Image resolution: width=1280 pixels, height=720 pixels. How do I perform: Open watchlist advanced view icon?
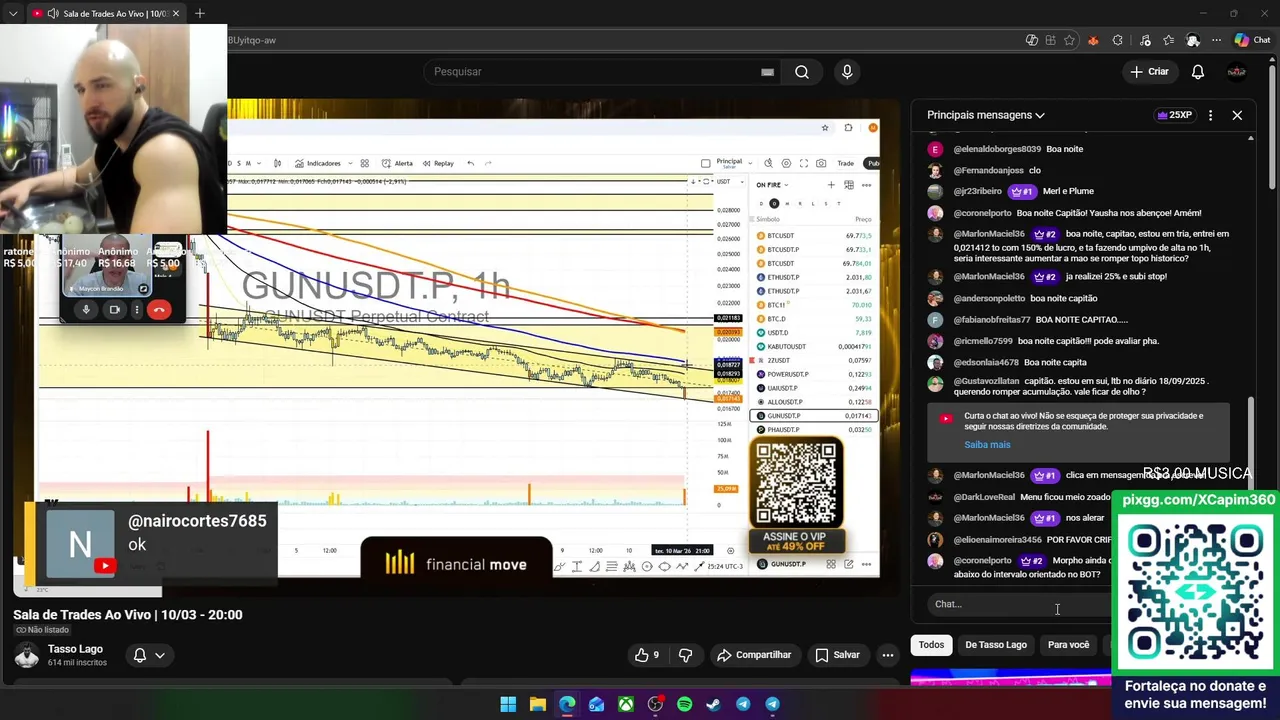(849, 185)
